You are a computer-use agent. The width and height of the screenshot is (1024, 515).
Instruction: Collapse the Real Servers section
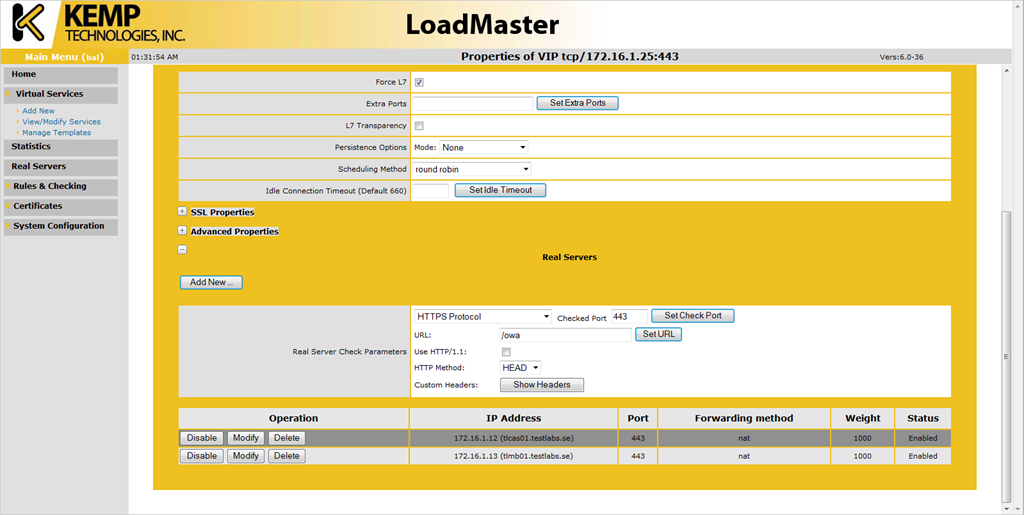(182, 249)
